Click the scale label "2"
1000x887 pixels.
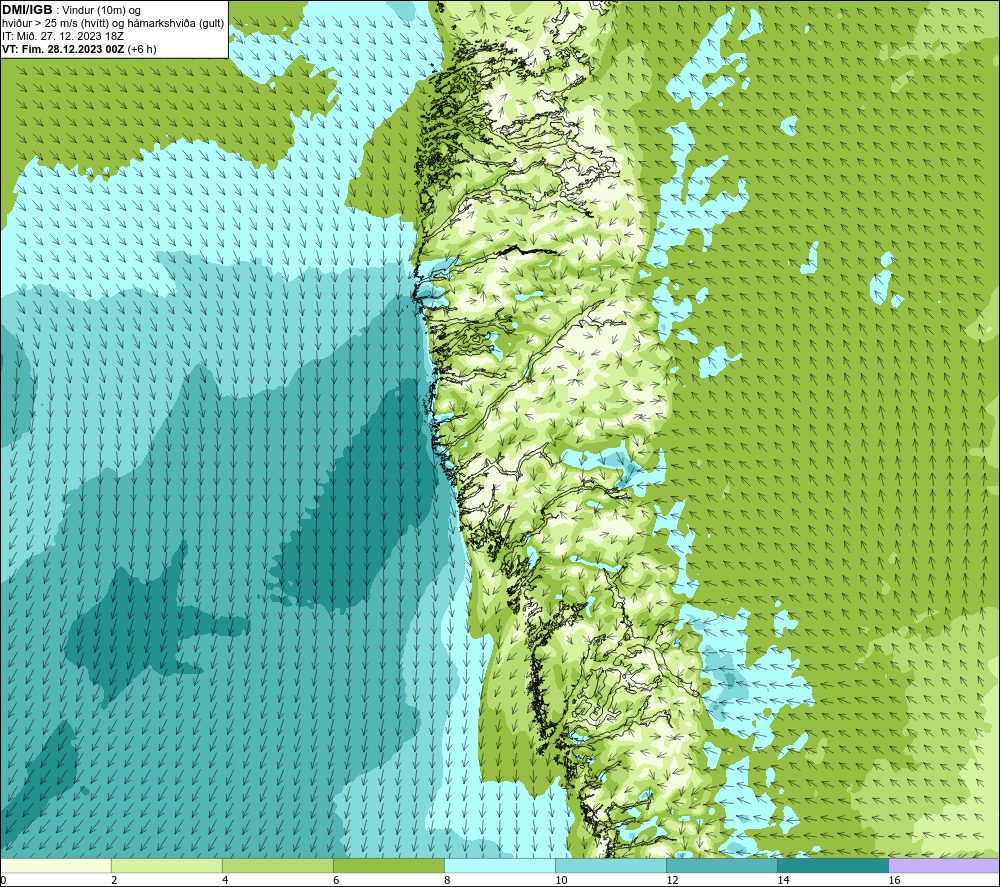click(x=114, y=881)
